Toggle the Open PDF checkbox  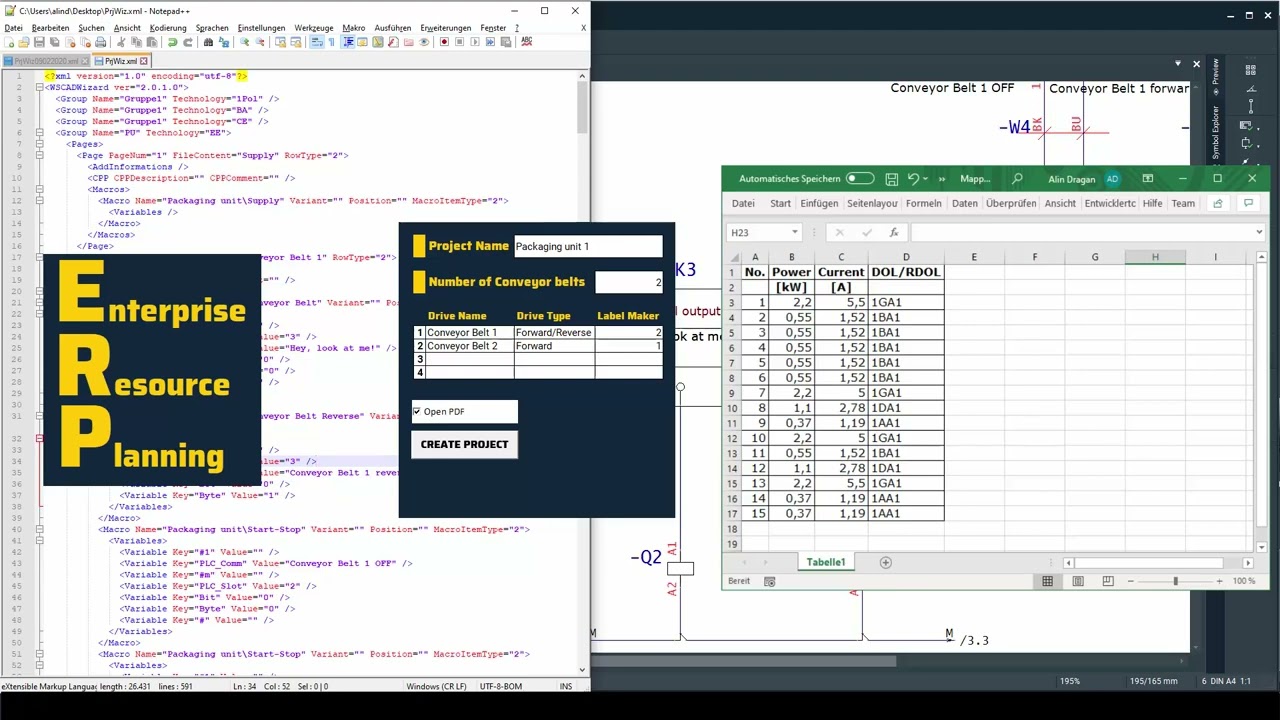coord(417,412)
